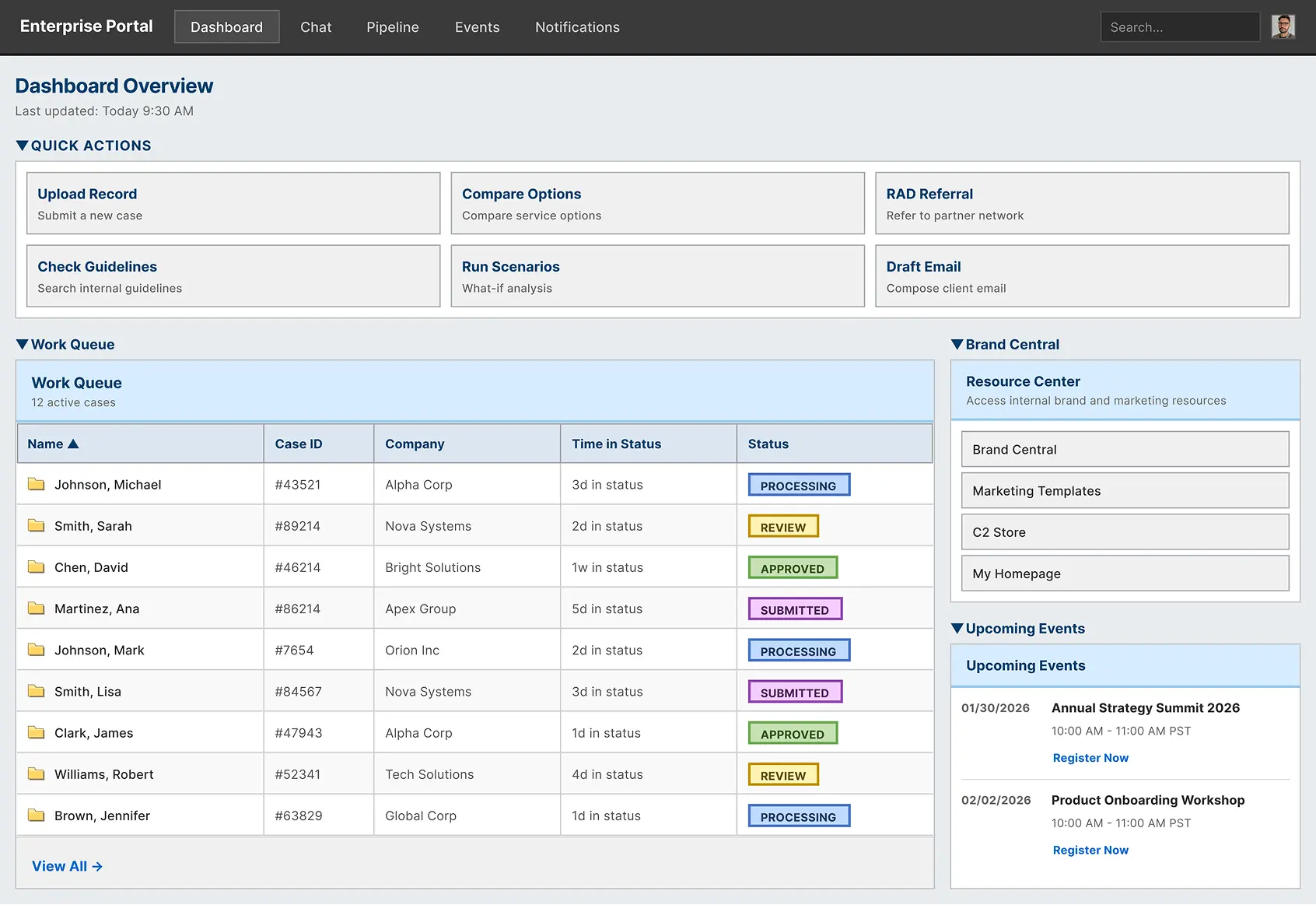Open Marketing Templates in Resource Center
Viewport: 1316px width, 905px height.
(1125, 490)
